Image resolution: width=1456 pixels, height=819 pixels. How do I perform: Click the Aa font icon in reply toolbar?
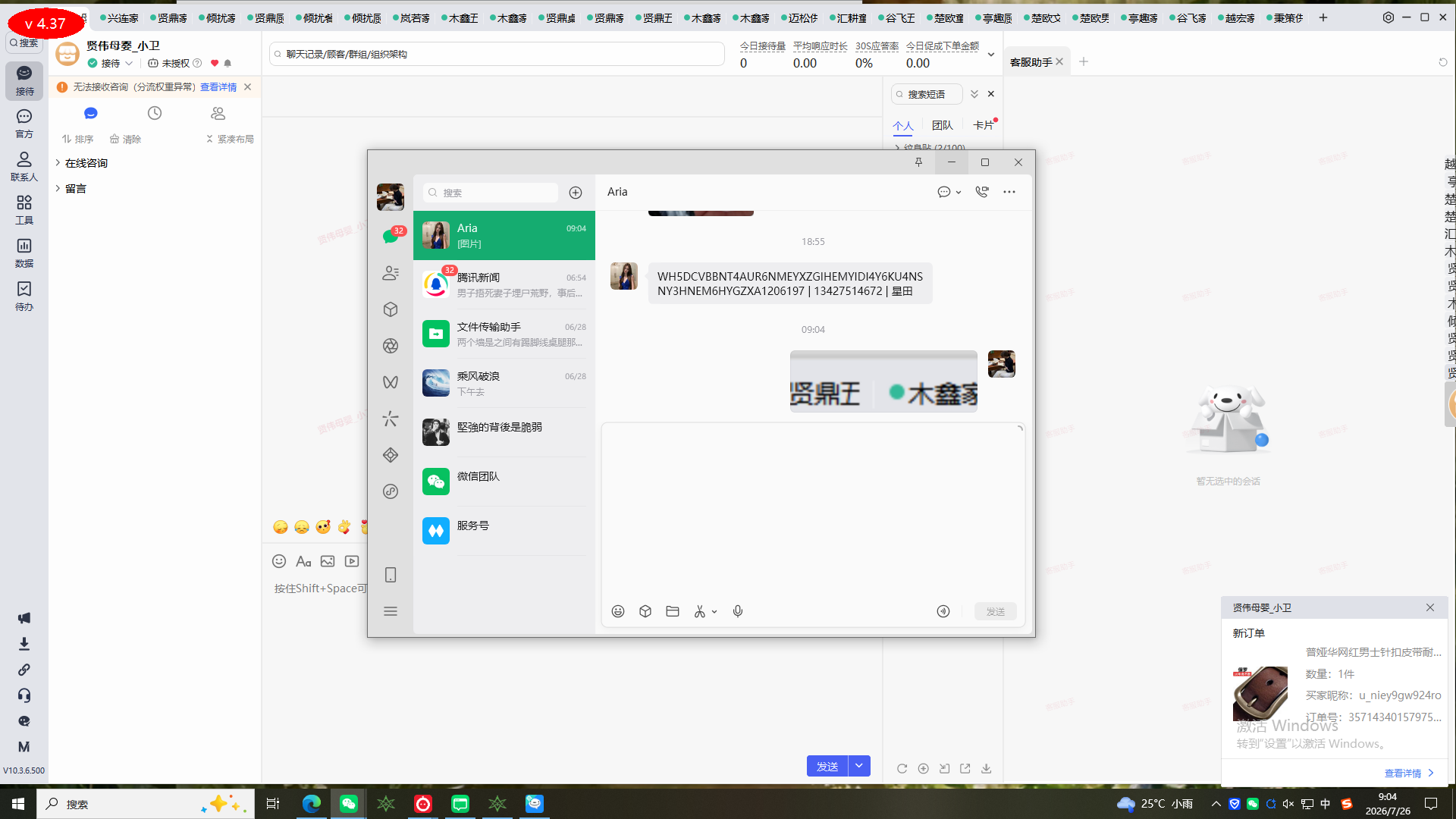303,561
